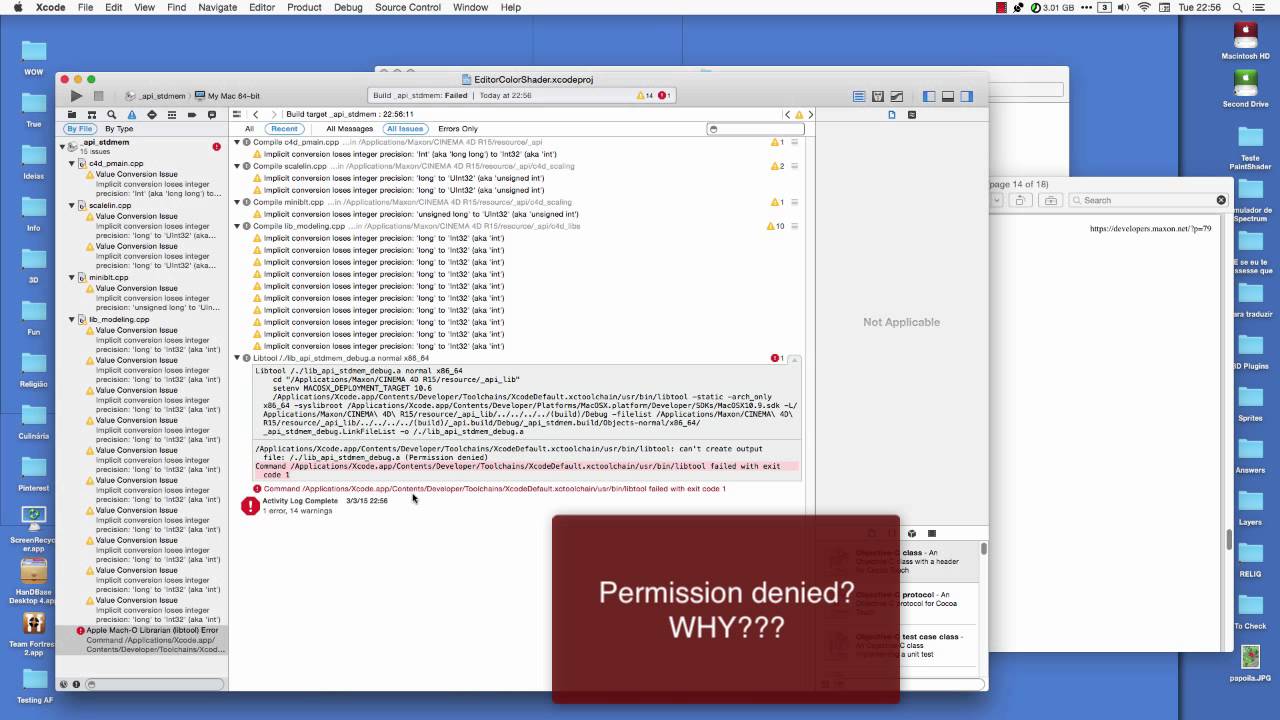Select Errors Only filter

click(458, 129)
